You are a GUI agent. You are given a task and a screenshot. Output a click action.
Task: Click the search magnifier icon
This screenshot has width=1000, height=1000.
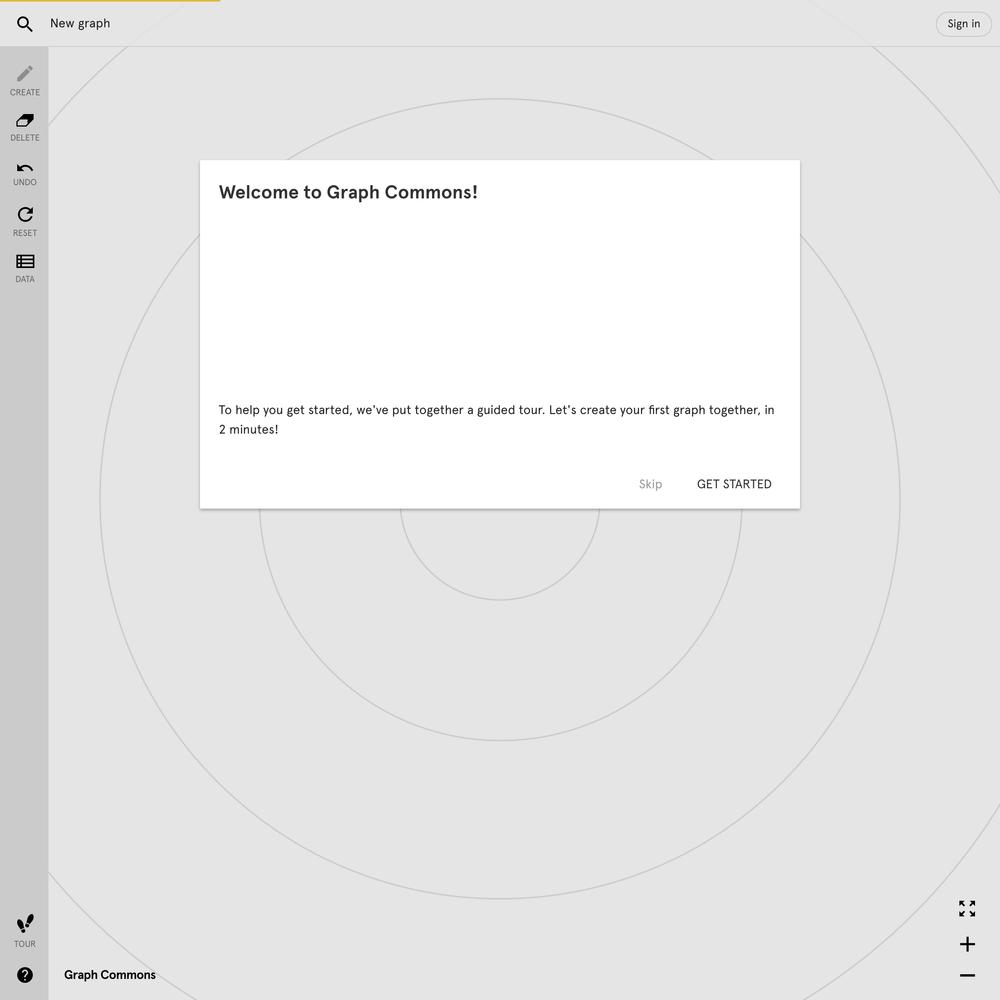(x=24, y=24)
